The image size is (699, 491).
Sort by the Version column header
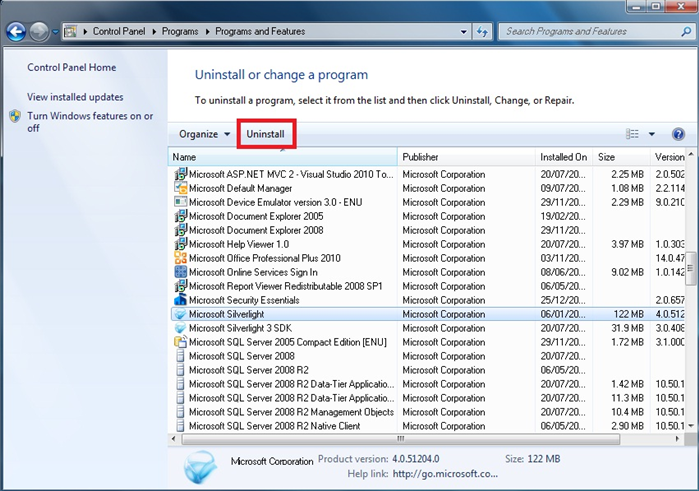click(667, 157)
